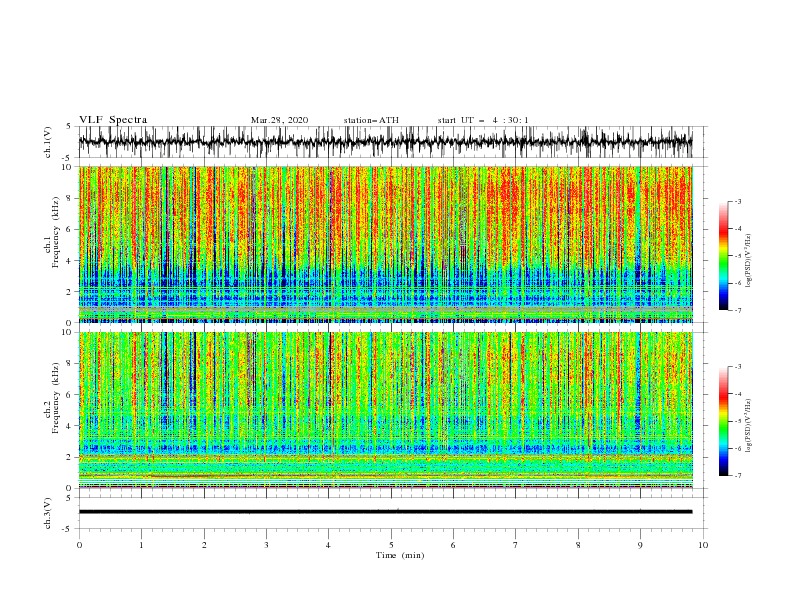
Task: Click the ch.1 spectrogram color scale bar
Action: point(723,256)
